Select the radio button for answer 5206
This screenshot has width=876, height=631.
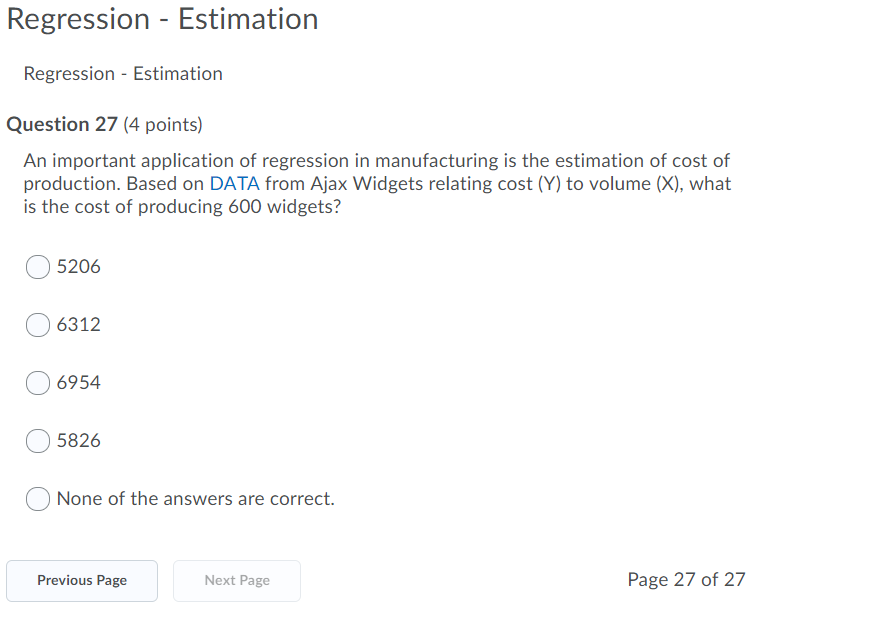click(x=37, y=267)
